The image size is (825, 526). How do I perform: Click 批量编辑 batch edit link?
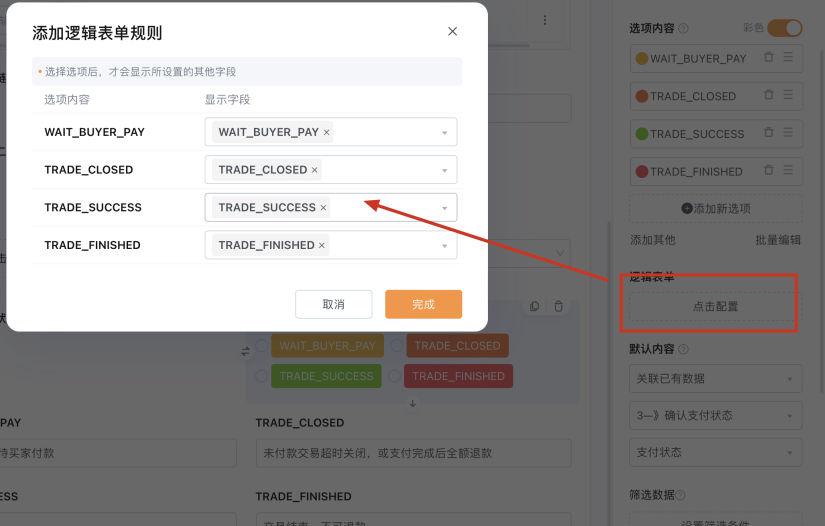pos(778,240)
